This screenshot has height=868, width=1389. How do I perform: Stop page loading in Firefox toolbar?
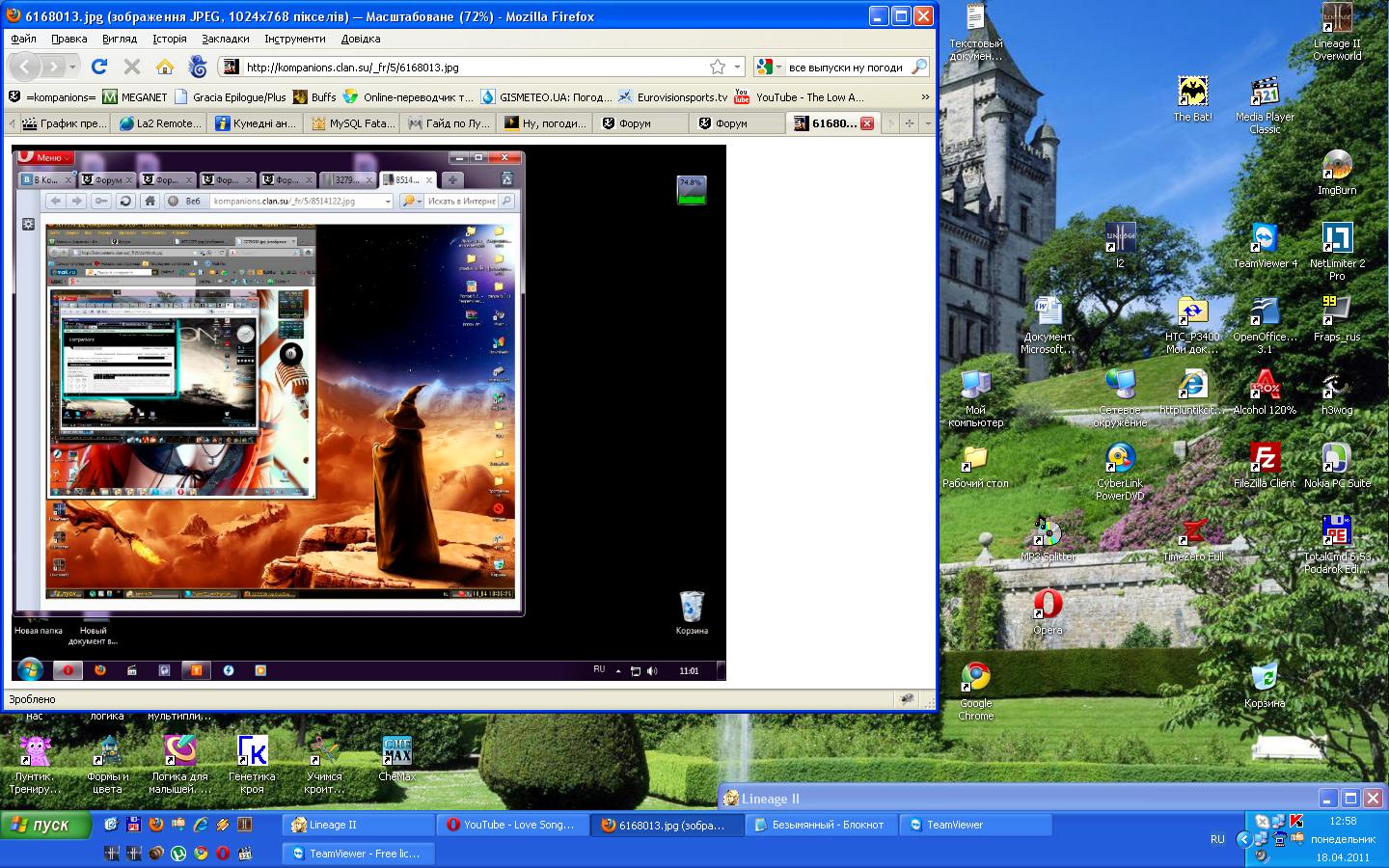132,67
